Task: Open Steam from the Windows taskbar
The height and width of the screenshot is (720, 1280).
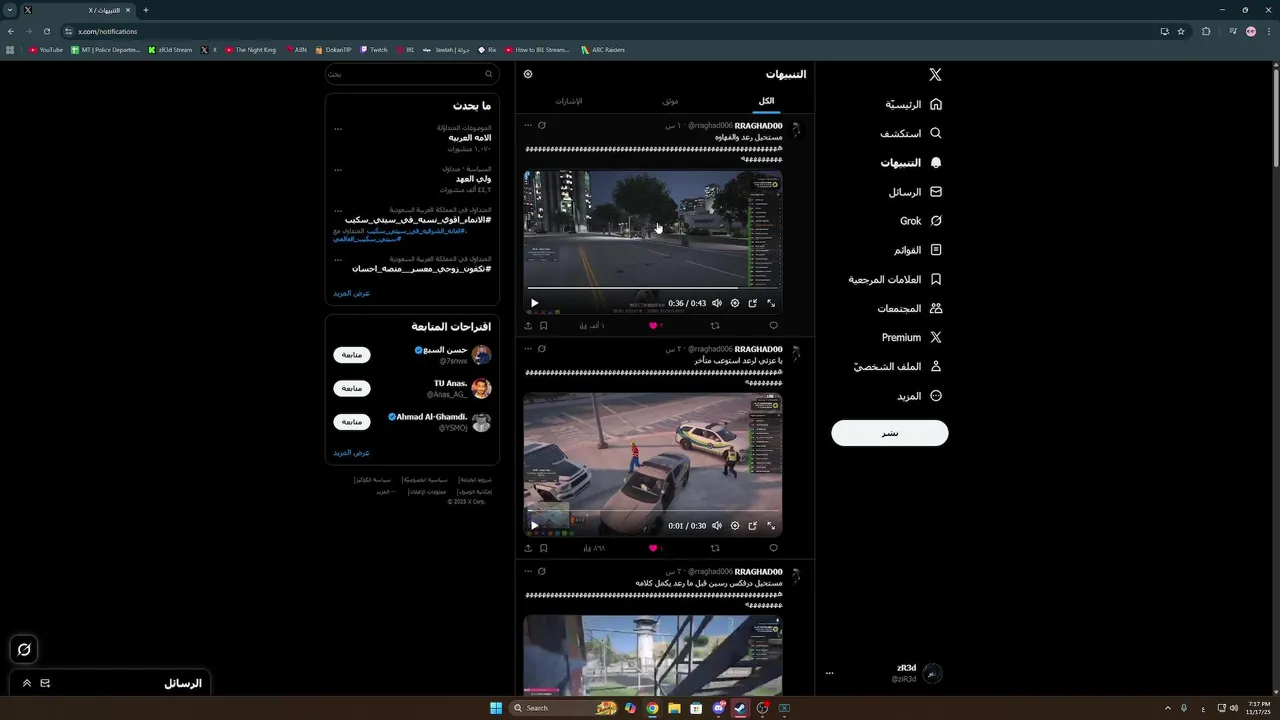Action: pos(740,708)
